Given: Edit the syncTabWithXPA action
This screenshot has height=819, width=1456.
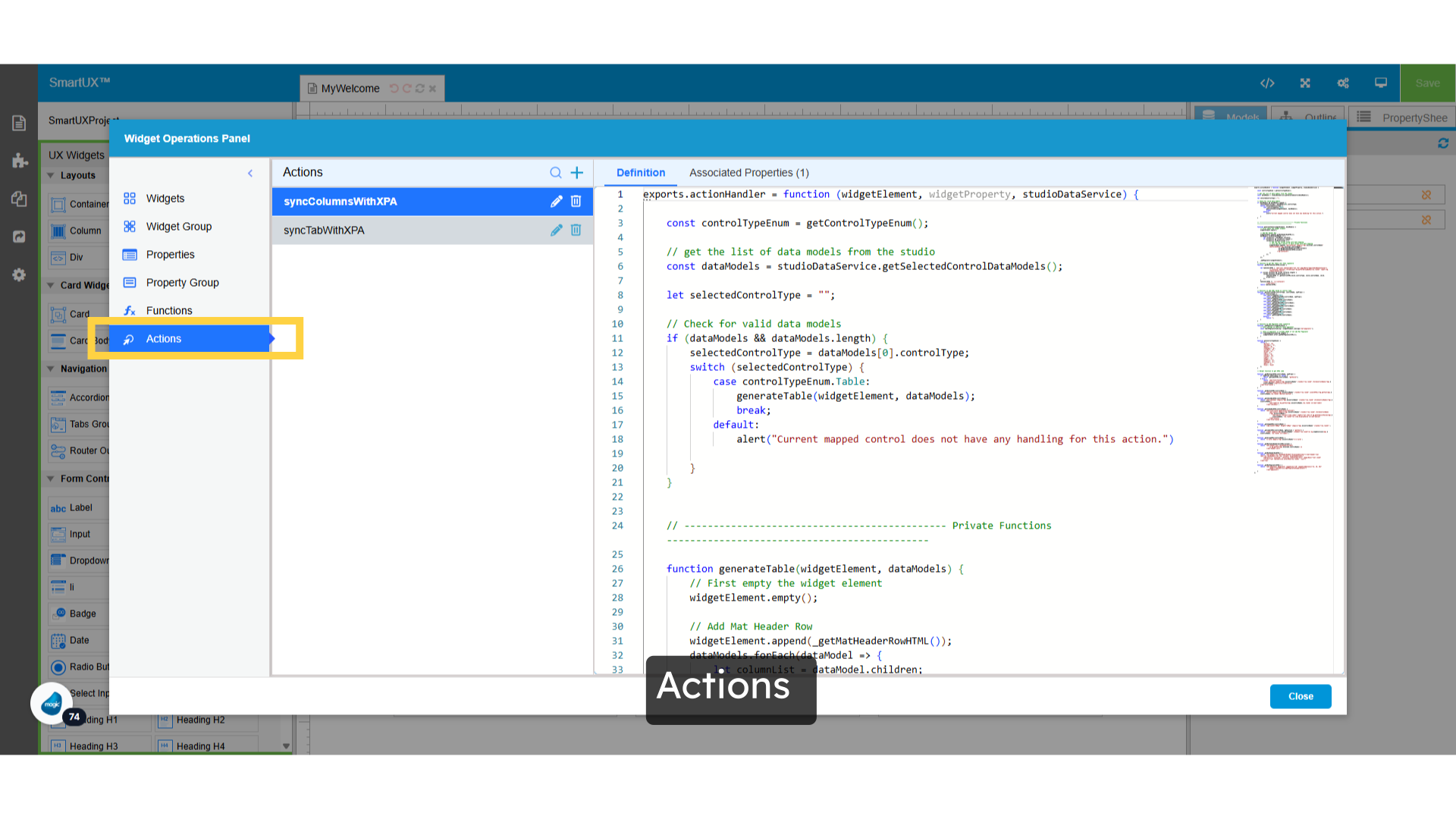Looking at the screenshot, I should tap(556, 231).
